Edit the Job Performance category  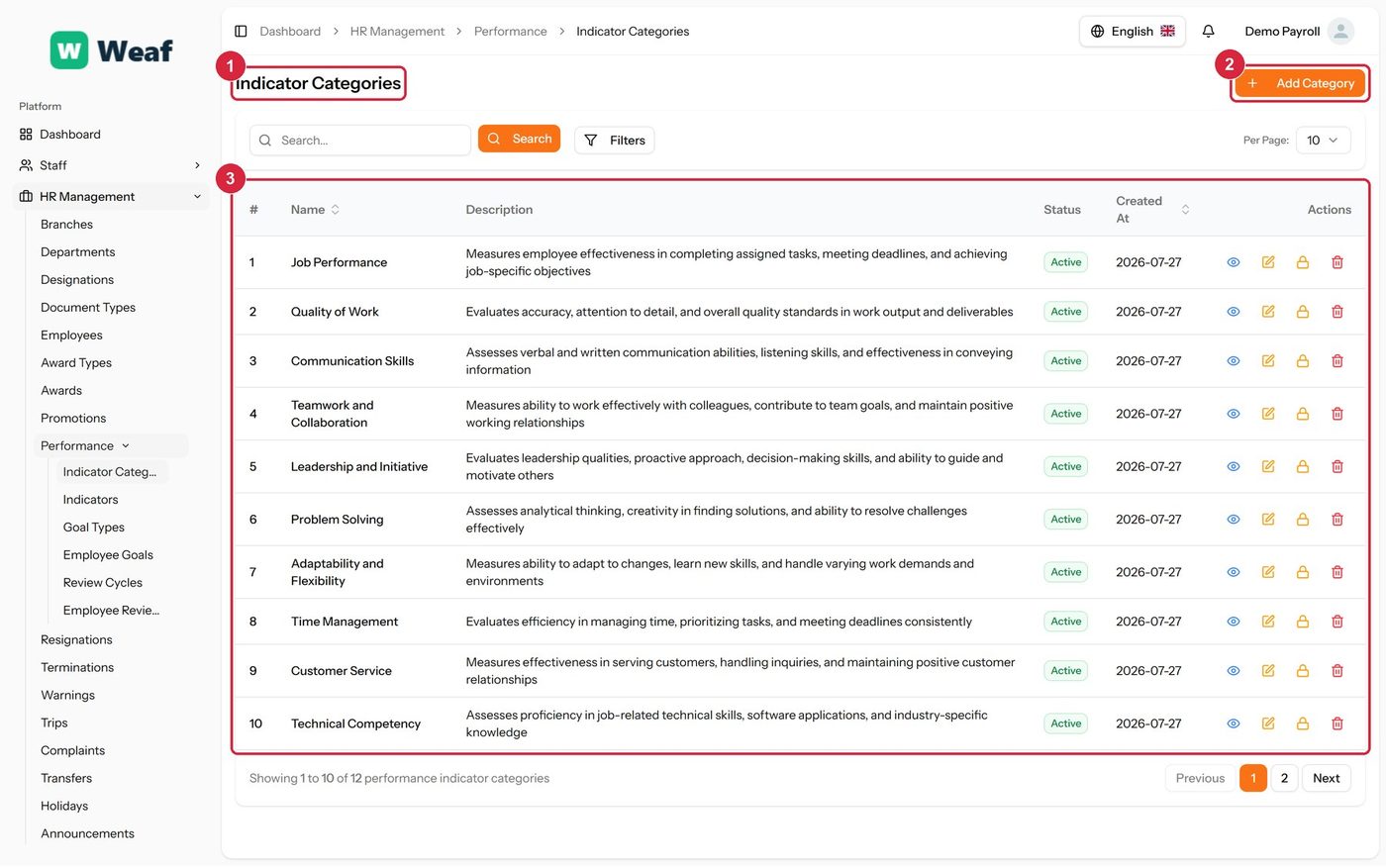[x=1268, y=262]
